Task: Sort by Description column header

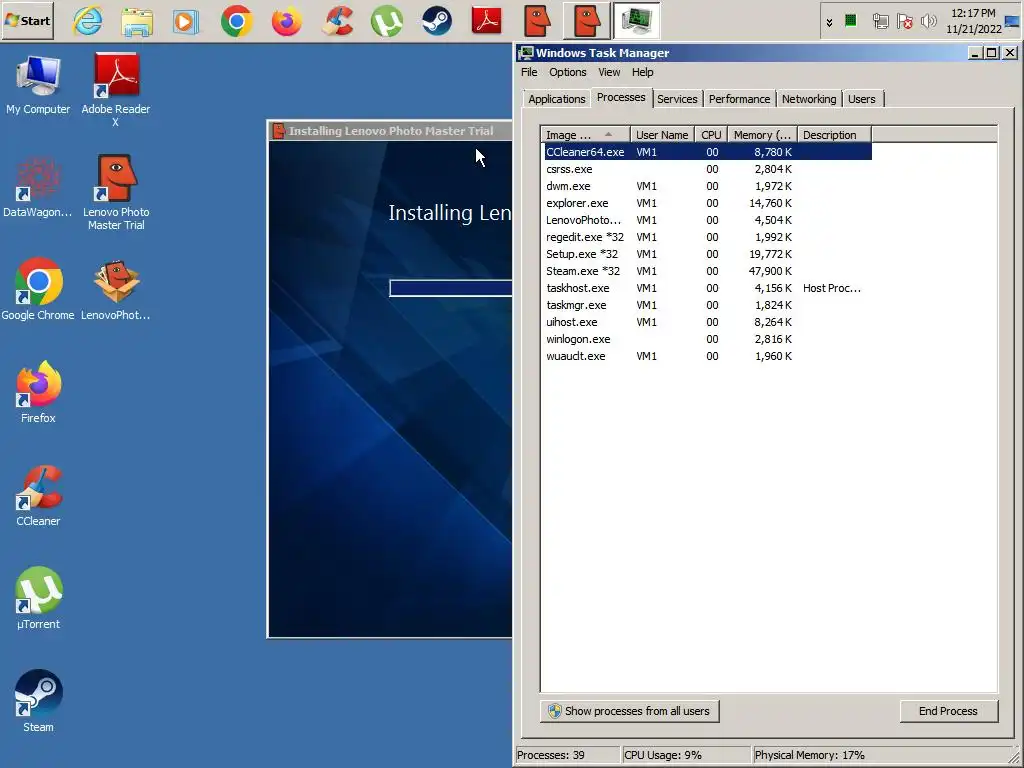Action: pos(834,135)
